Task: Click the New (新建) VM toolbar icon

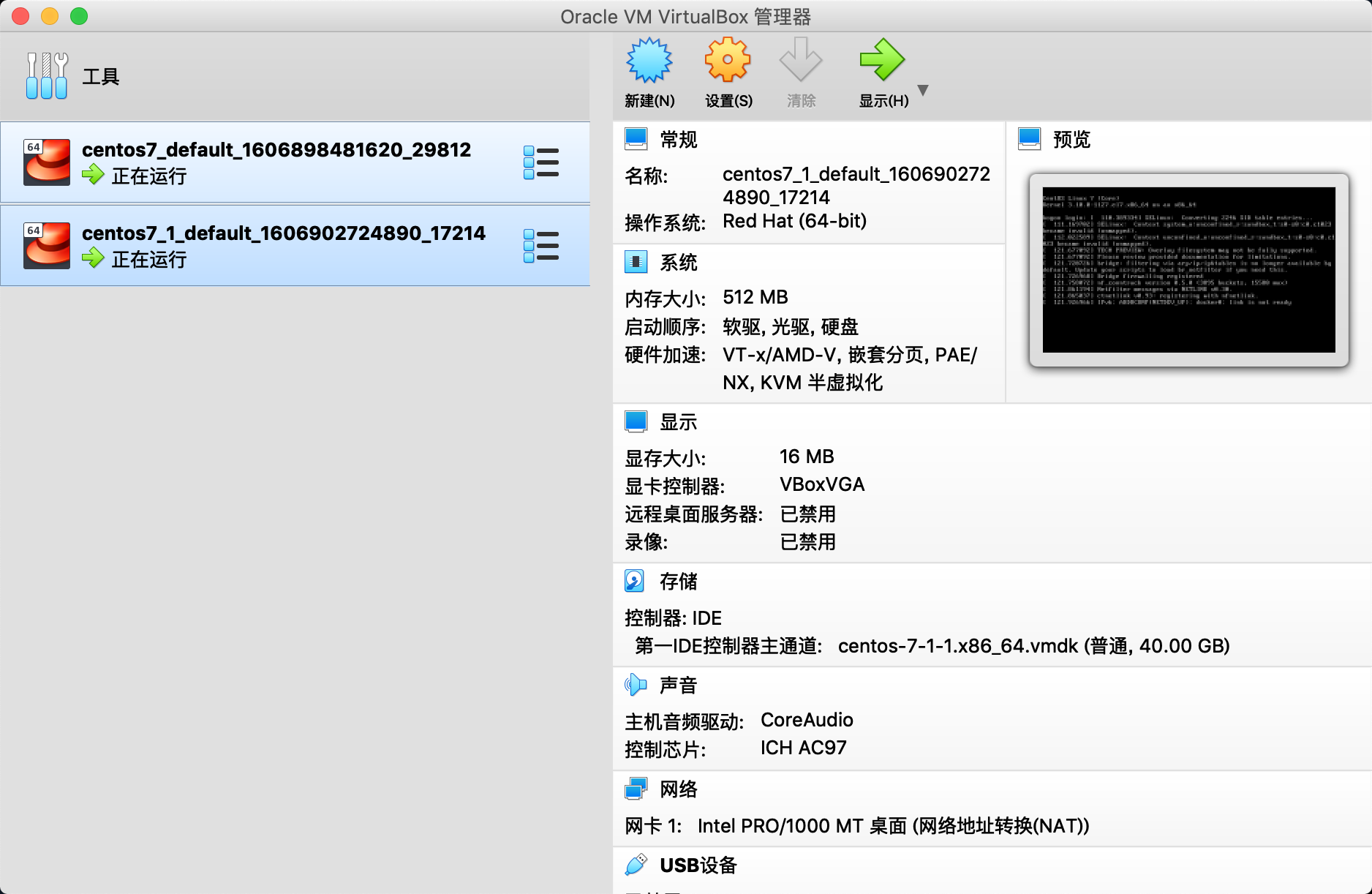Action: pos(649,61)
